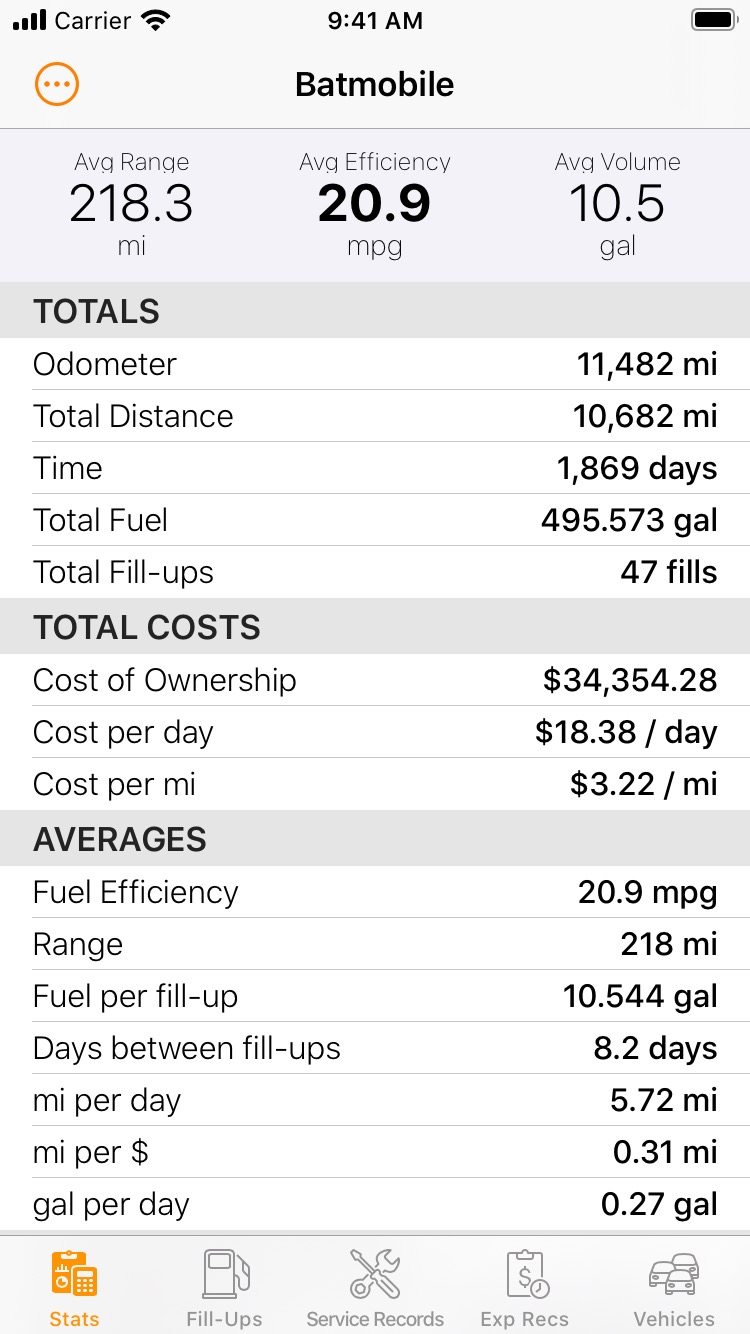Select the gal per day row
The image size is (750, 1334).
pyautogui.click(x=375, y=1204)
